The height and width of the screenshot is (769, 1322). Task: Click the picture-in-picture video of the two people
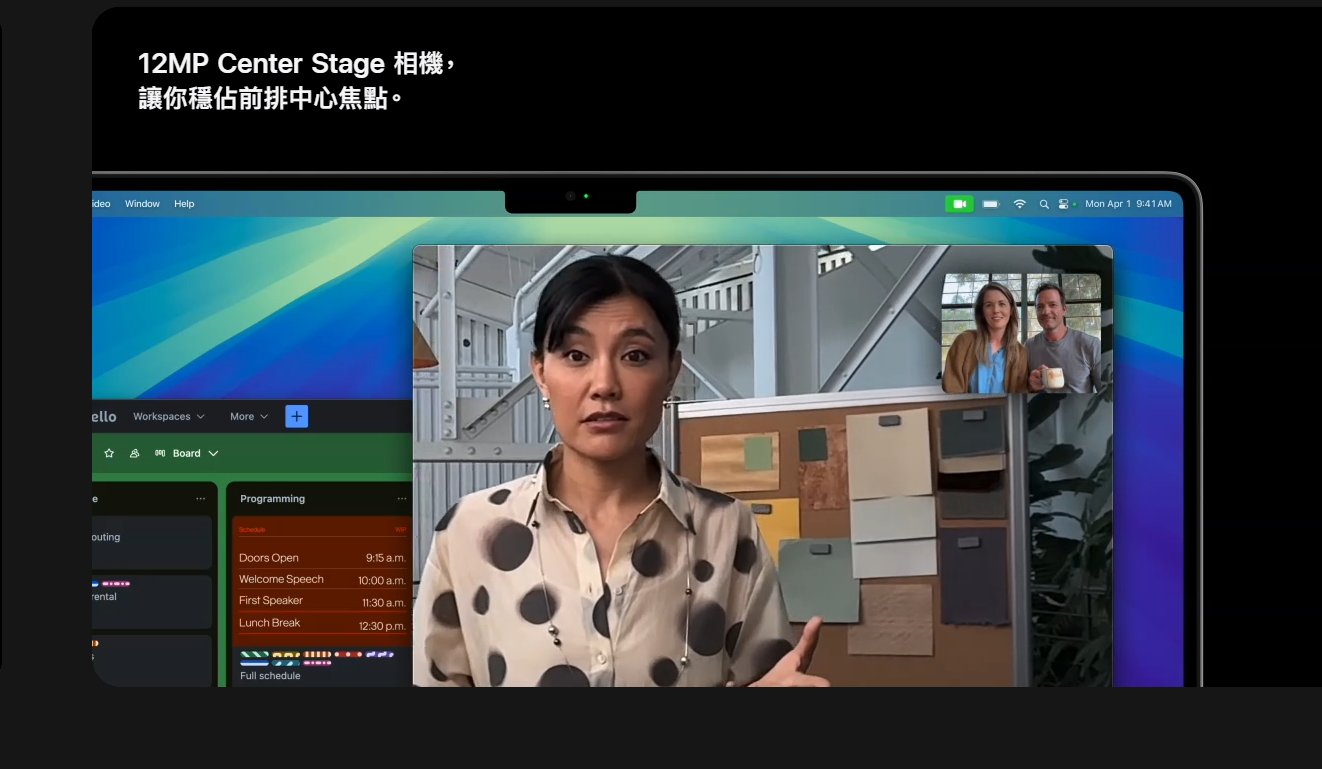[x=1021, y=333]
